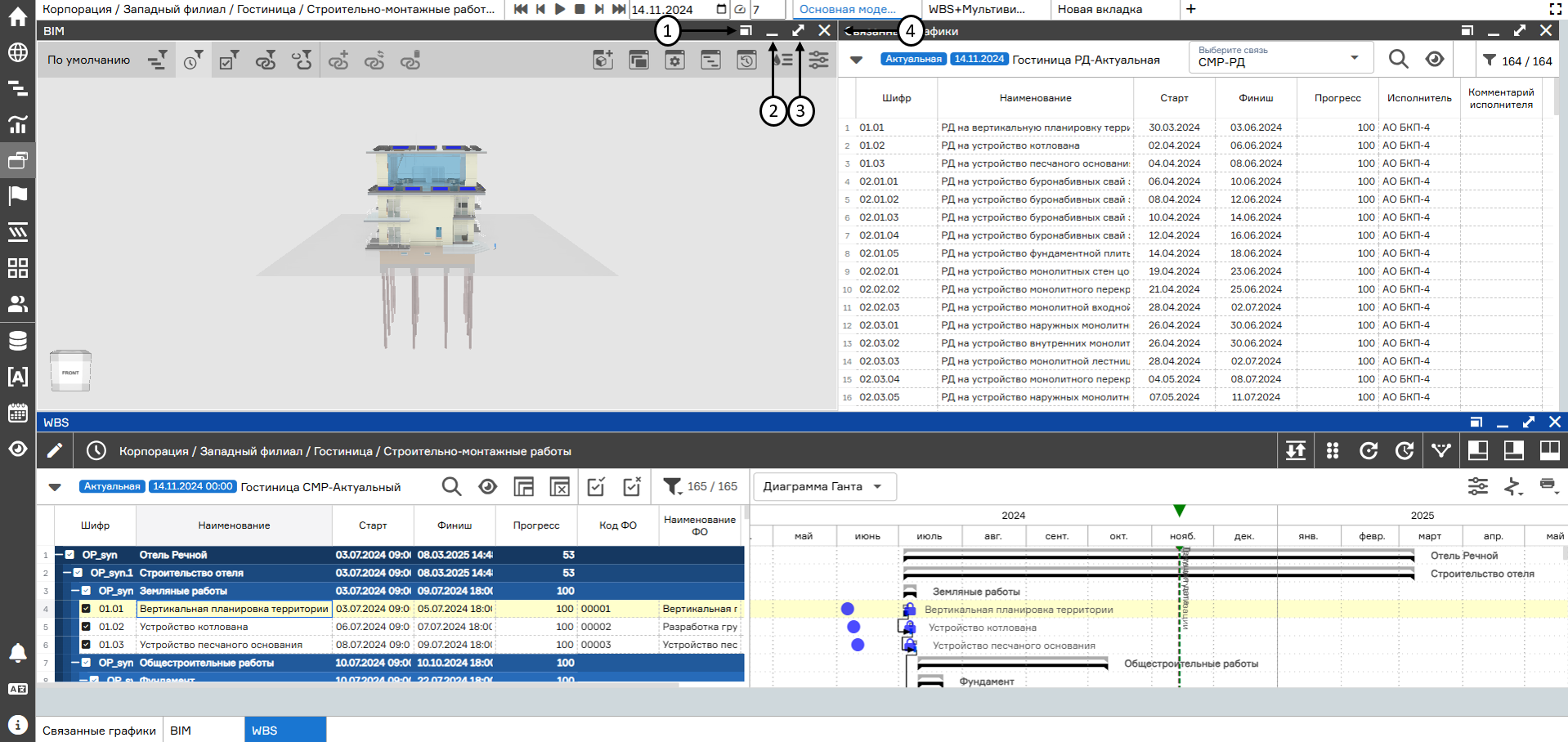Click the 165 / 165 filter button in WBS
Viewport: 1568px width, 742px height.
pos(700,486)
